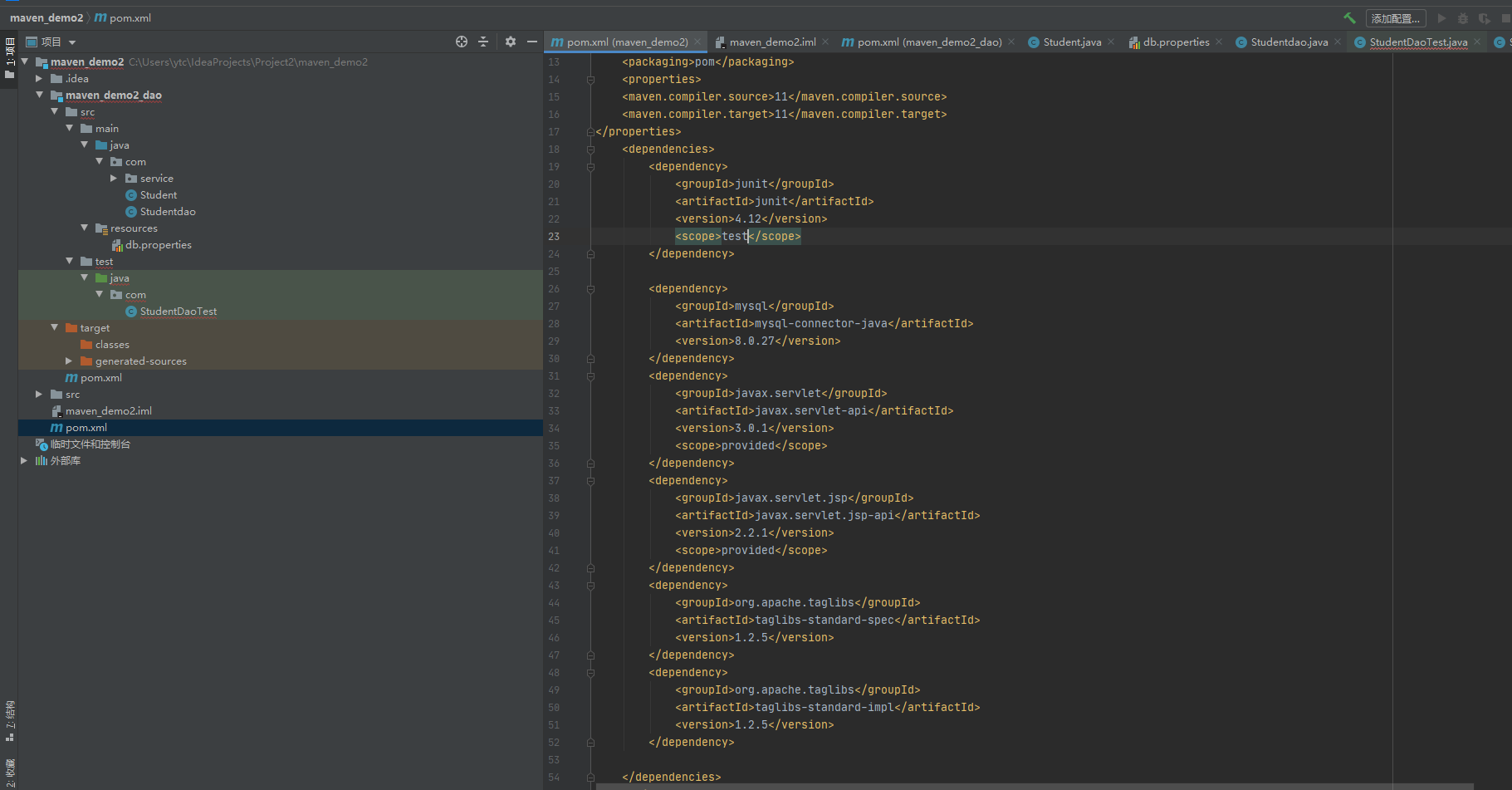
Task: Select maven_demo2.iml in project tree
Action: pos(108,411)
